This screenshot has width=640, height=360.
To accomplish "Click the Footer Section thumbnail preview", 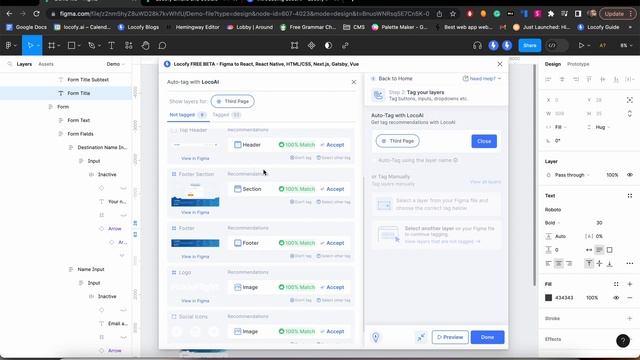I will [195, 194].
